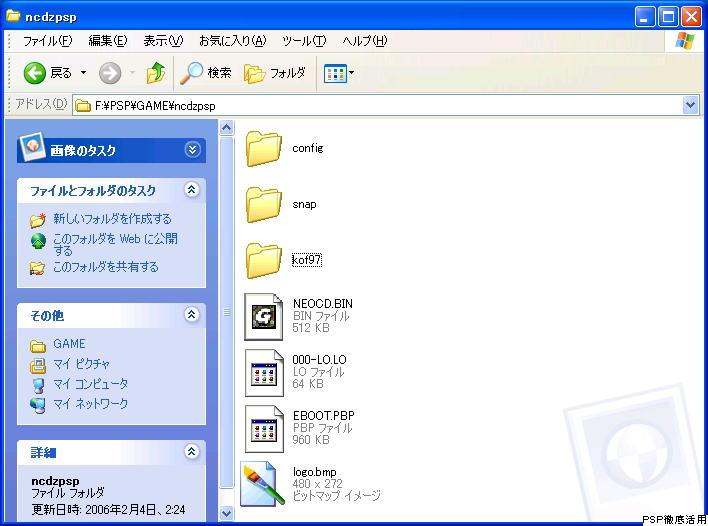Viewport: 708px width, 526px height.
Task: Click the Windows flag logo
Action: point(685,41)
